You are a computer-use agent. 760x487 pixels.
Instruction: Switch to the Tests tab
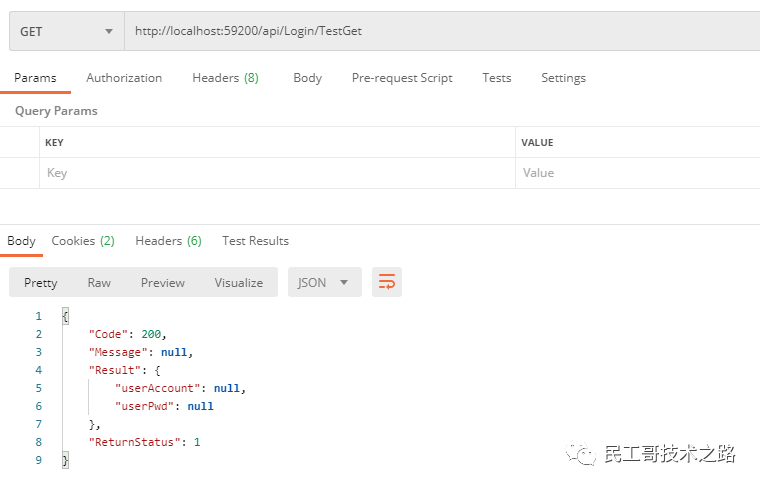pyautogui.click(x=497, y=78)
